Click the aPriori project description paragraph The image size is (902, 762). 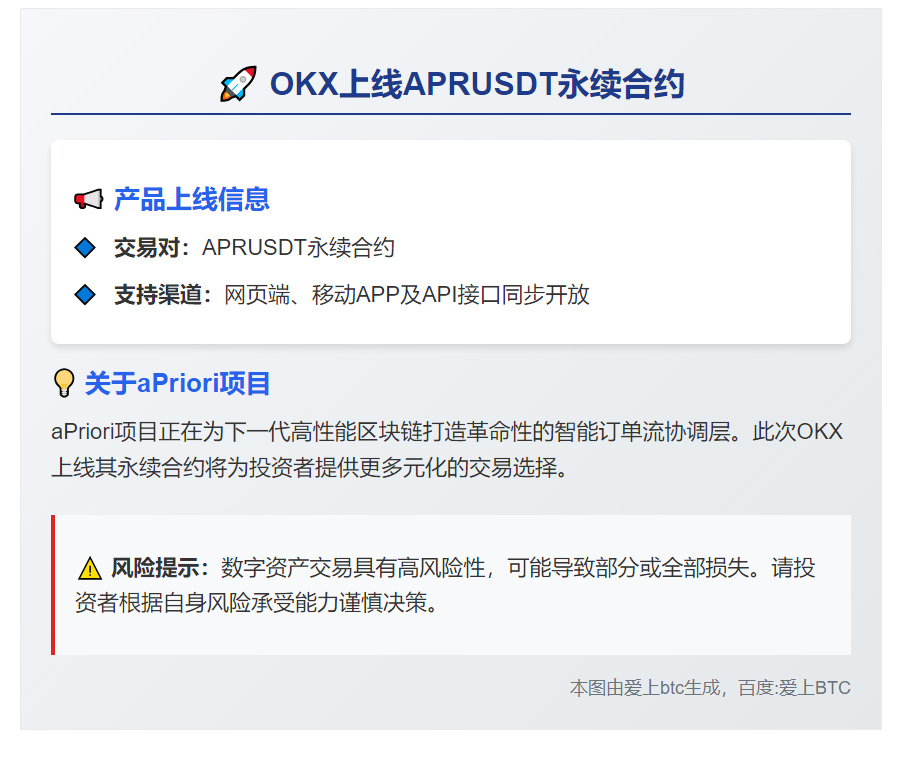point(447,449)
